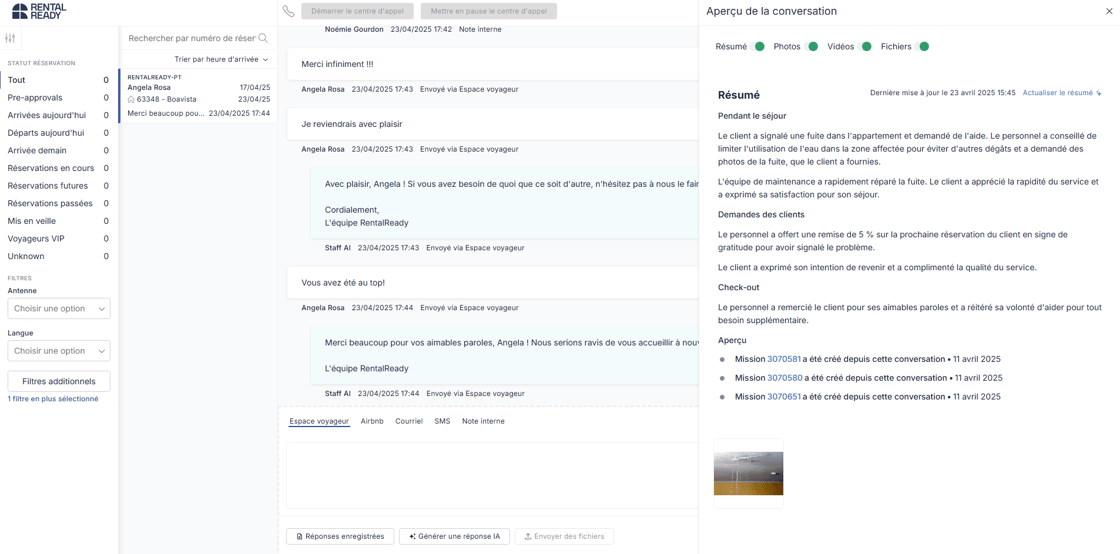Image resolution: width=1120 pixels, height=554 pixels.
Task: Switch to the Espace voyageur tab
Action: 319,421
